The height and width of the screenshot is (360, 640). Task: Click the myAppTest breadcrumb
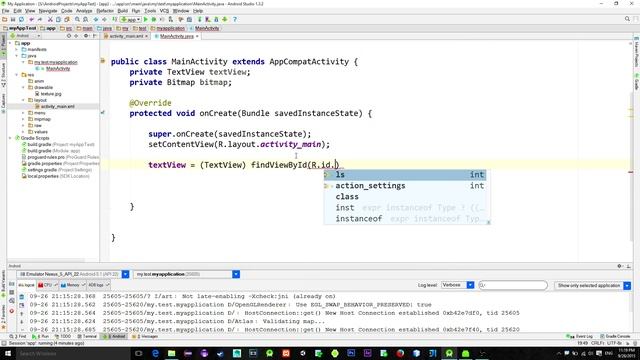[x=20, y=28]
